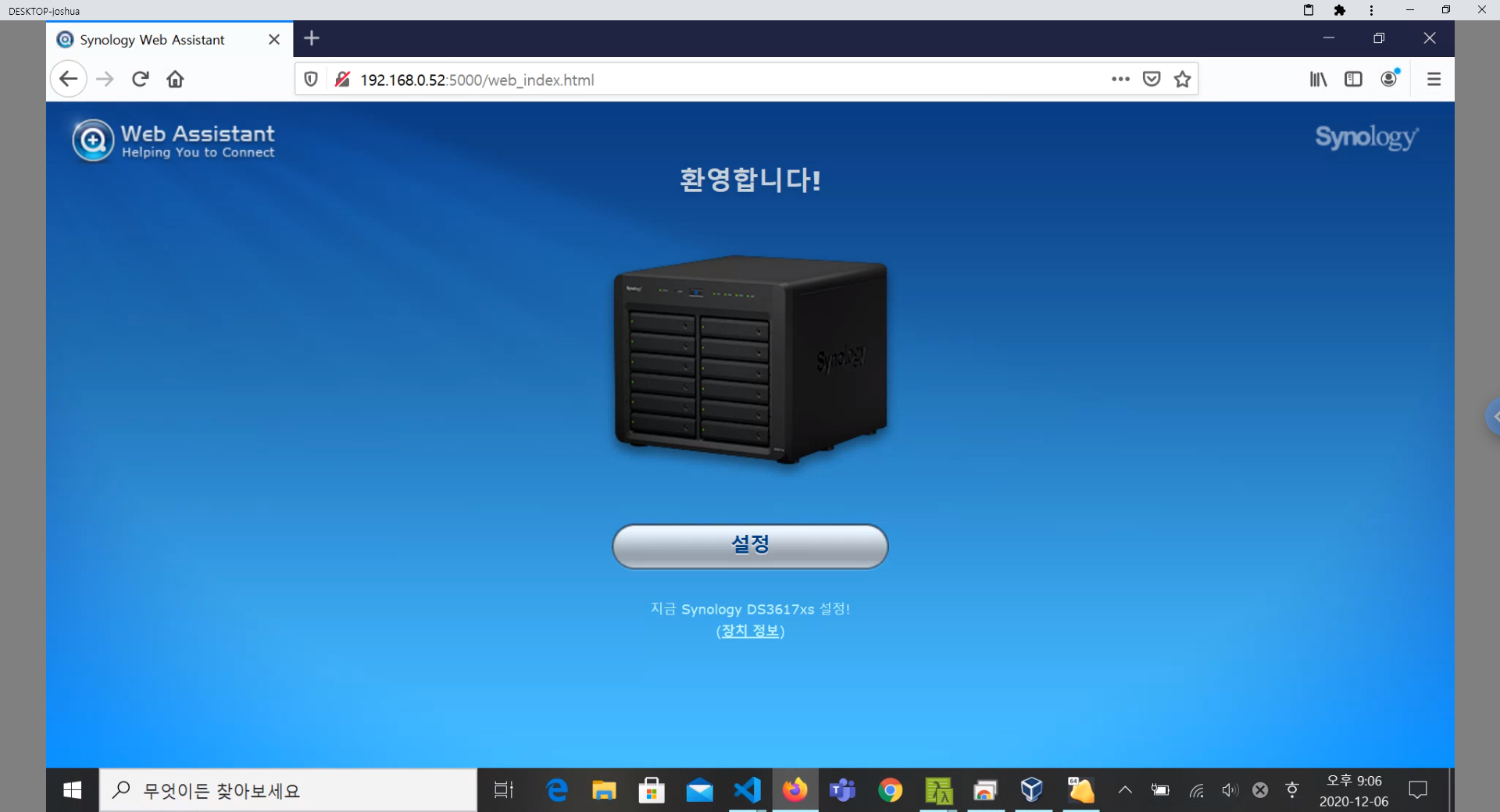Screen dimensions: 1500x812
Task: Open the VirtualBox cube icon
Action: [1032, 790]
